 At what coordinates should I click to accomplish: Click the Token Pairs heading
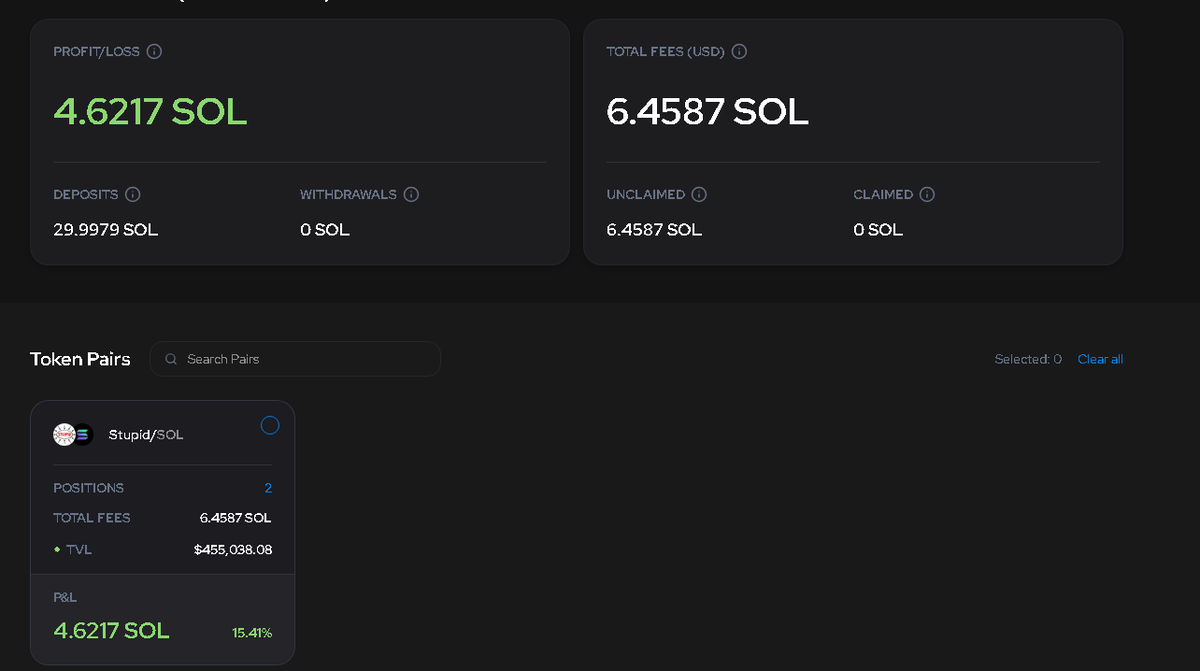click(x=80, y=359)
